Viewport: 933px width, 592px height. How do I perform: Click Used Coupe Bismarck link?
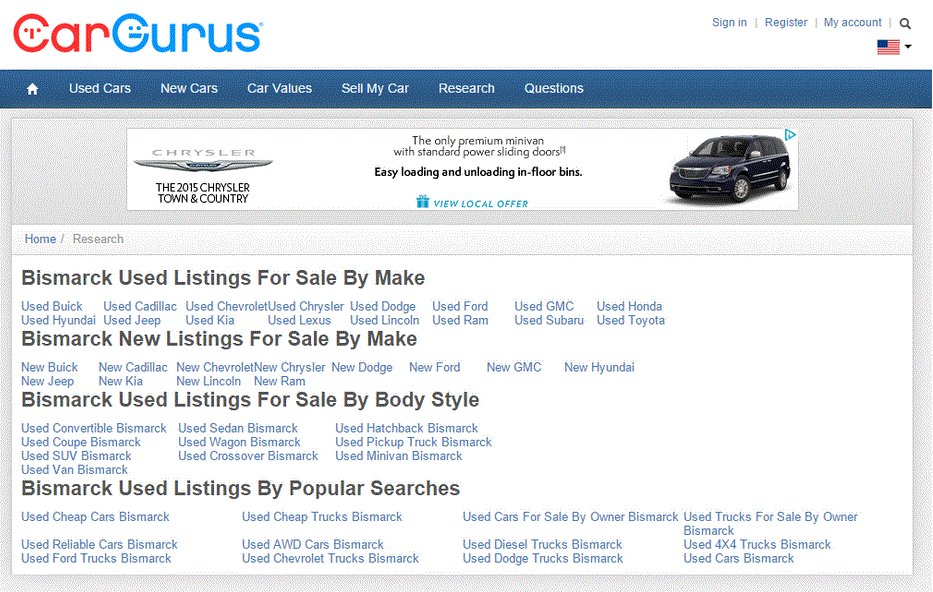pyautogui.click(x=81, y=443)
